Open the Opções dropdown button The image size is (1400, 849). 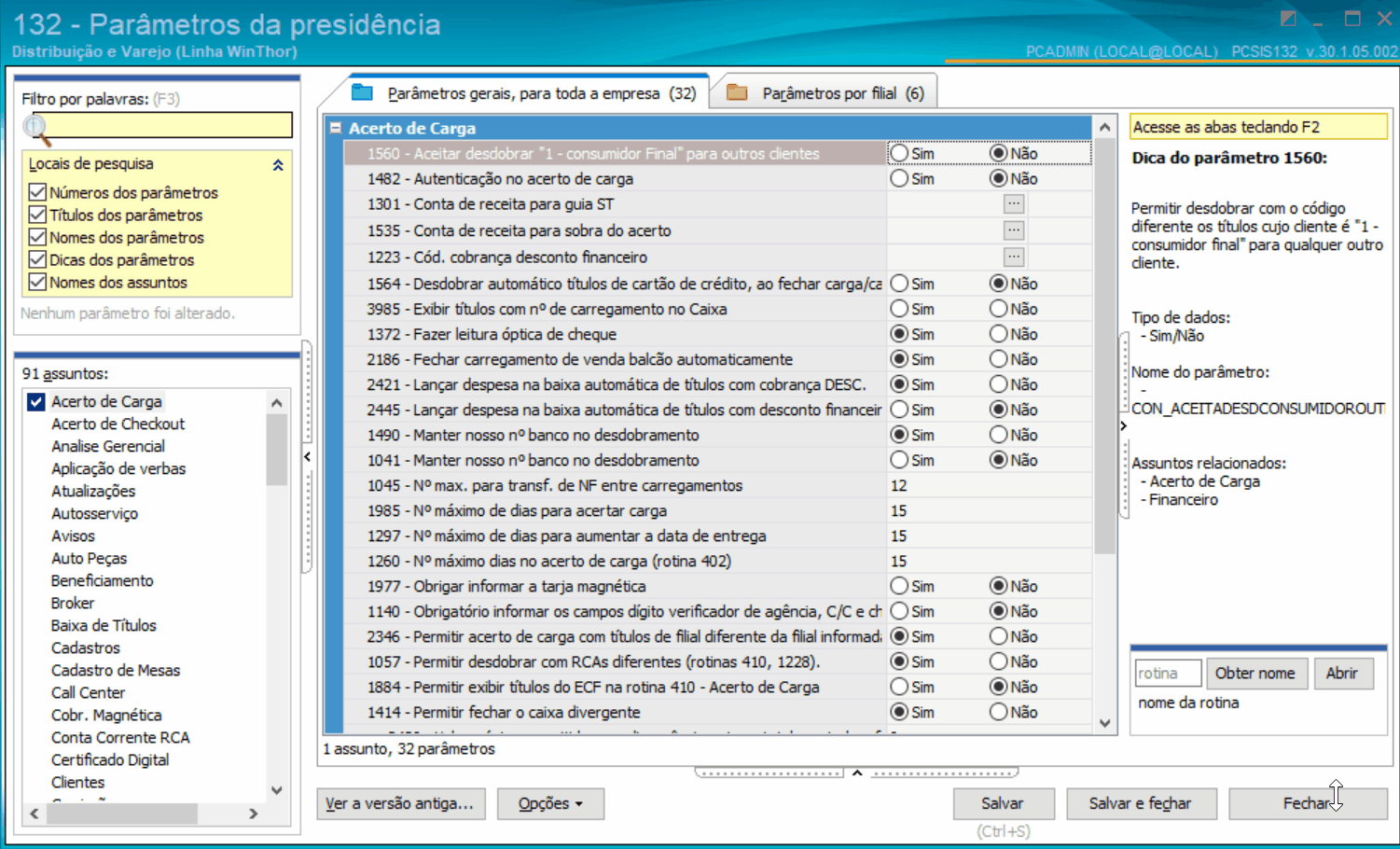pyautogui.click(x=550, y=803)
